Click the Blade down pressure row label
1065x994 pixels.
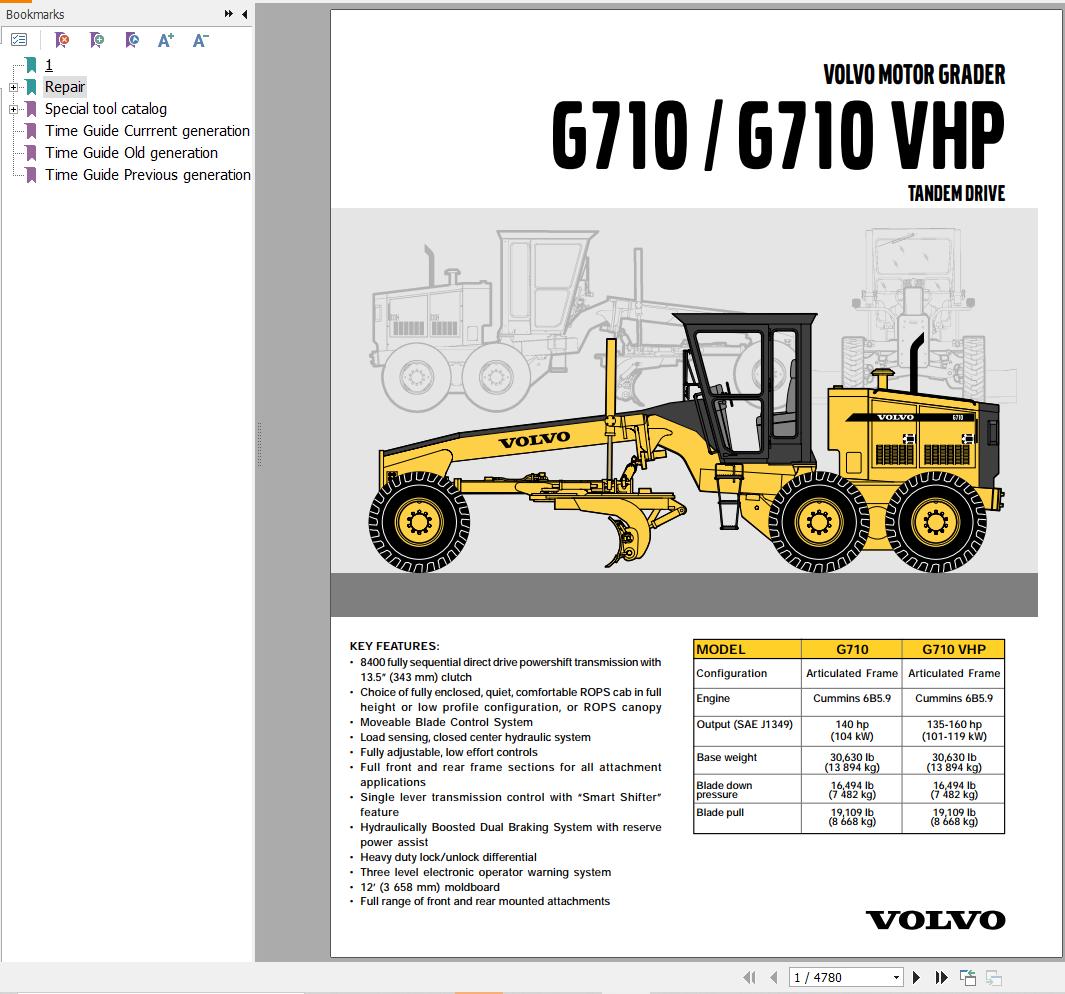(724, 789)
